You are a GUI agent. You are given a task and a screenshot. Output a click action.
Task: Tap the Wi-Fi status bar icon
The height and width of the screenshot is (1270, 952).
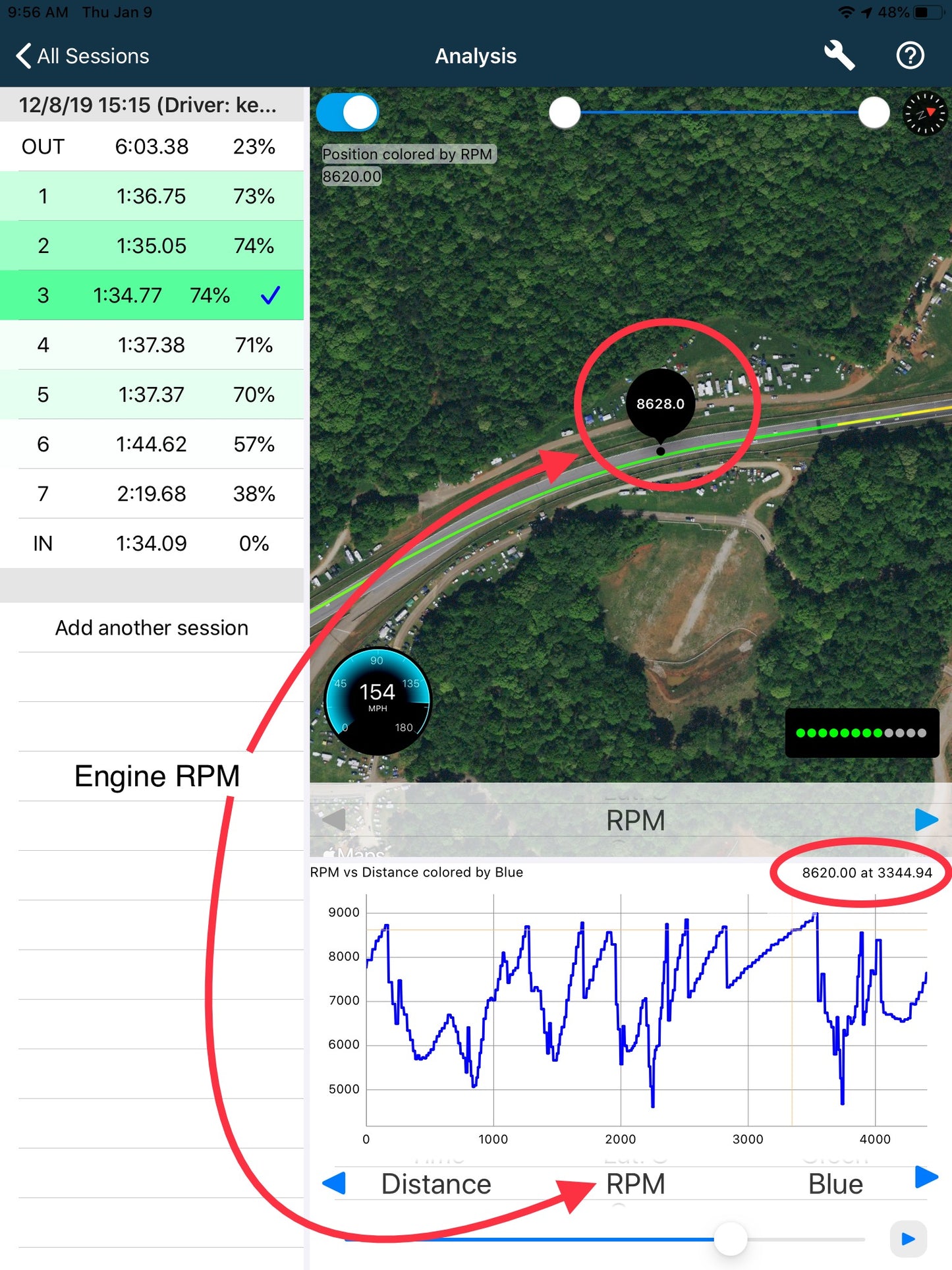click(x=847, y=13)
